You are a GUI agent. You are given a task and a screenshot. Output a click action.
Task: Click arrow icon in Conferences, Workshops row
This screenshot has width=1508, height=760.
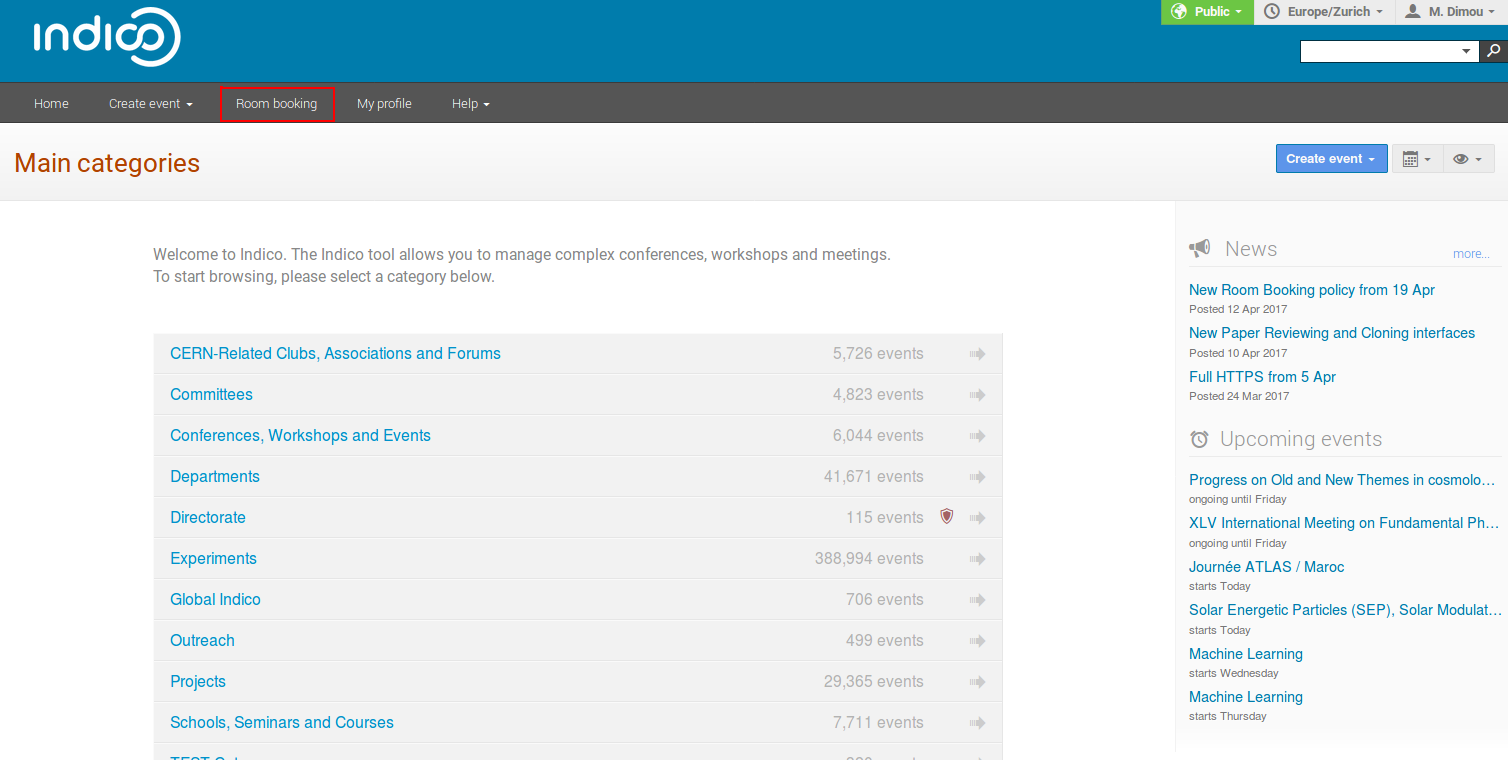[x=977, y=436]
